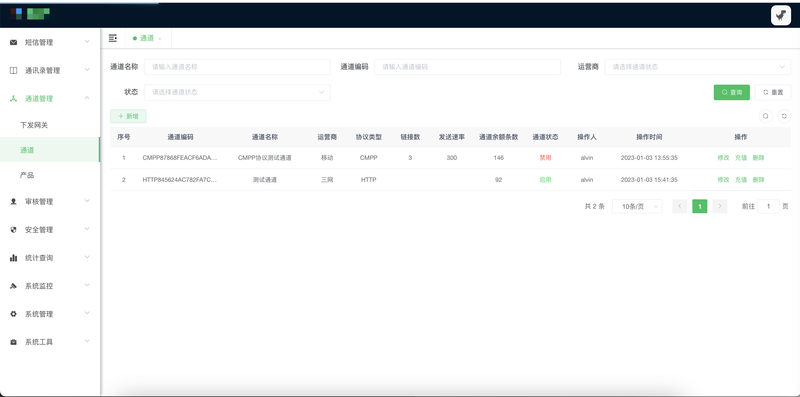Screen dimensions: 800x397
Task: Click the 移动 operator cell
Action: [327, 158]
